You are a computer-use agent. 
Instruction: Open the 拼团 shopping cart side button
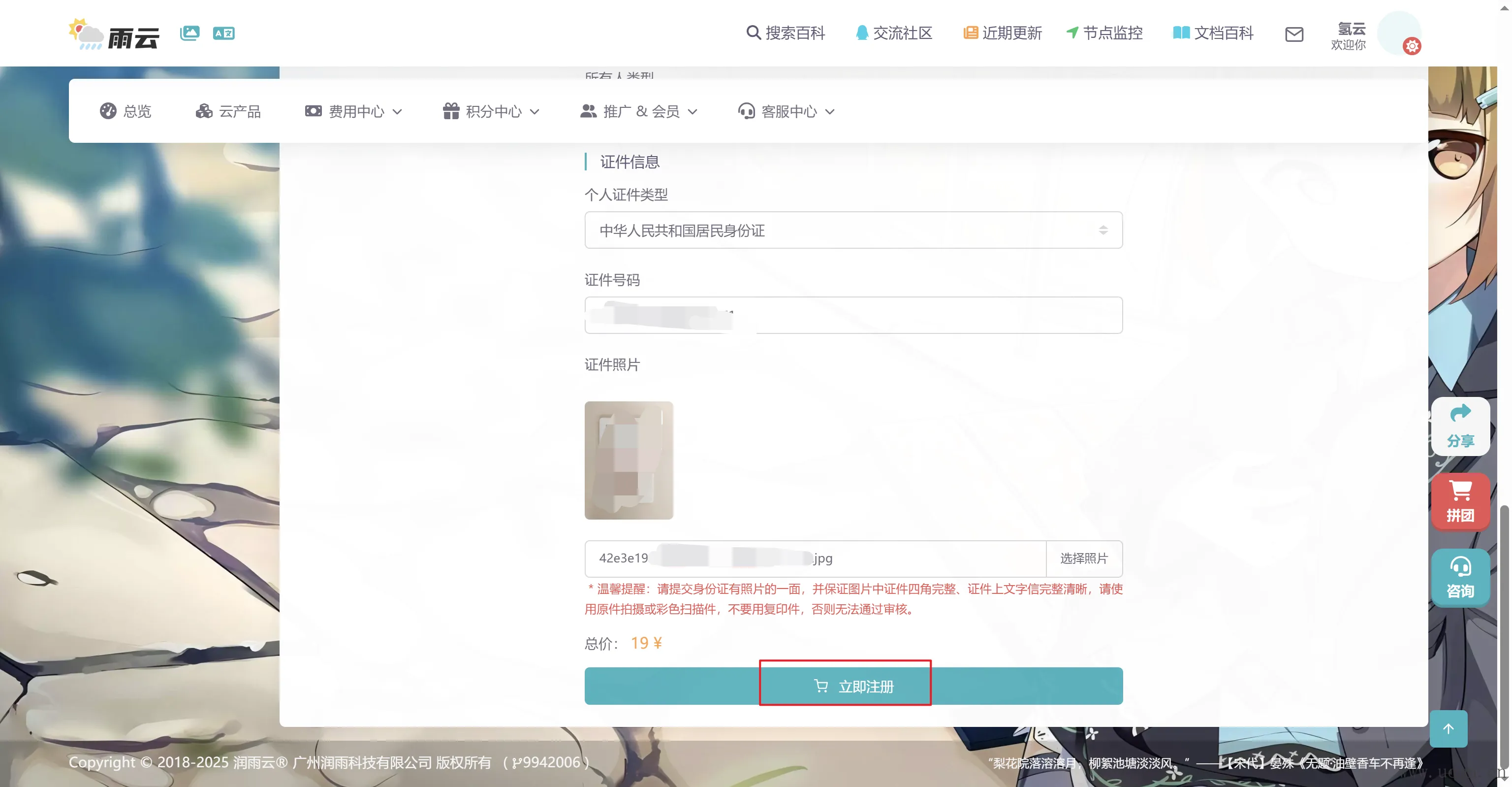click(x=1460, y=501)
